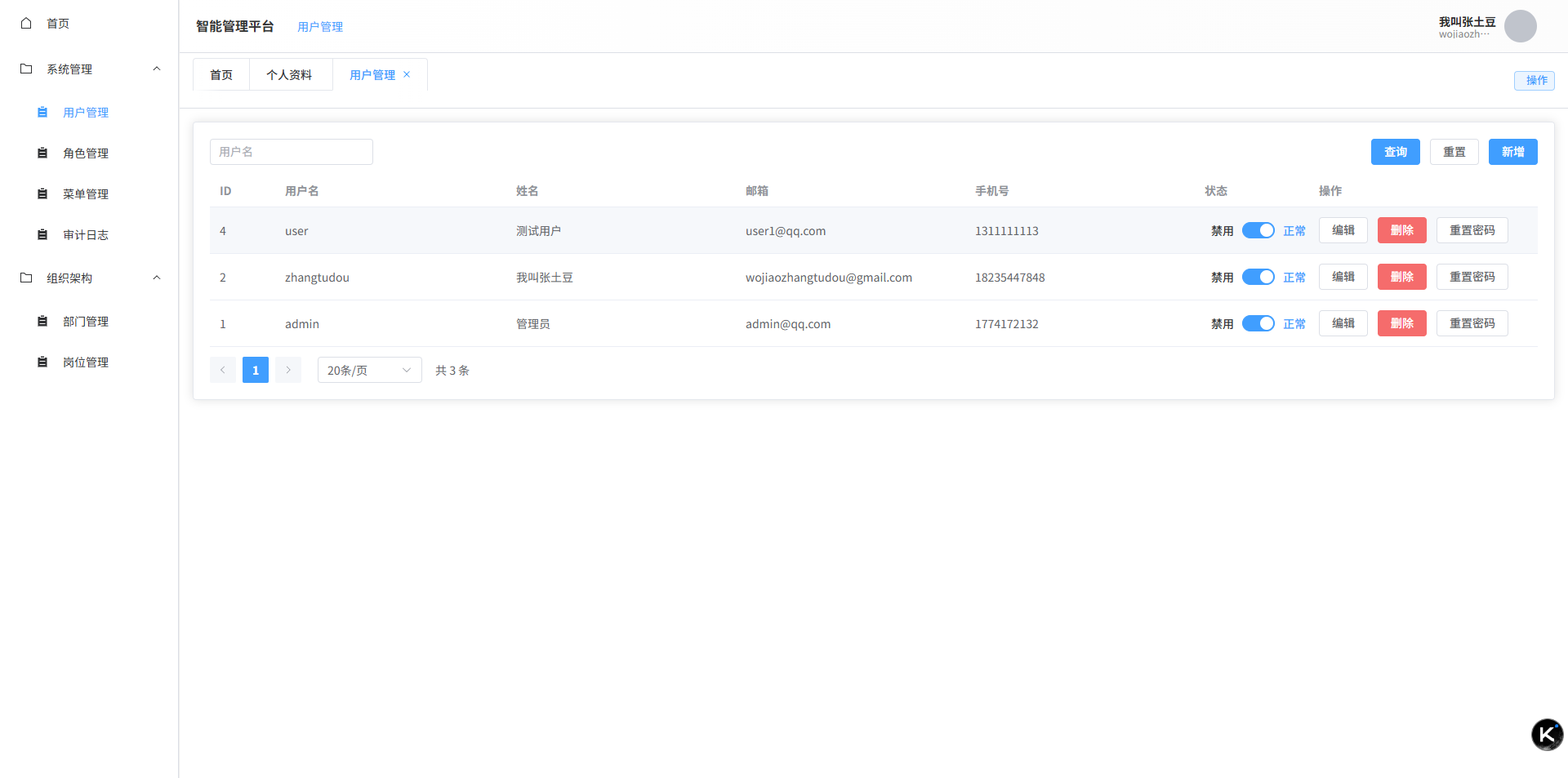Click the 用户管理 clipboard icon in sidebar
Screen dimensions: 1568x778
pyautogui.click(x=42, y=112)
